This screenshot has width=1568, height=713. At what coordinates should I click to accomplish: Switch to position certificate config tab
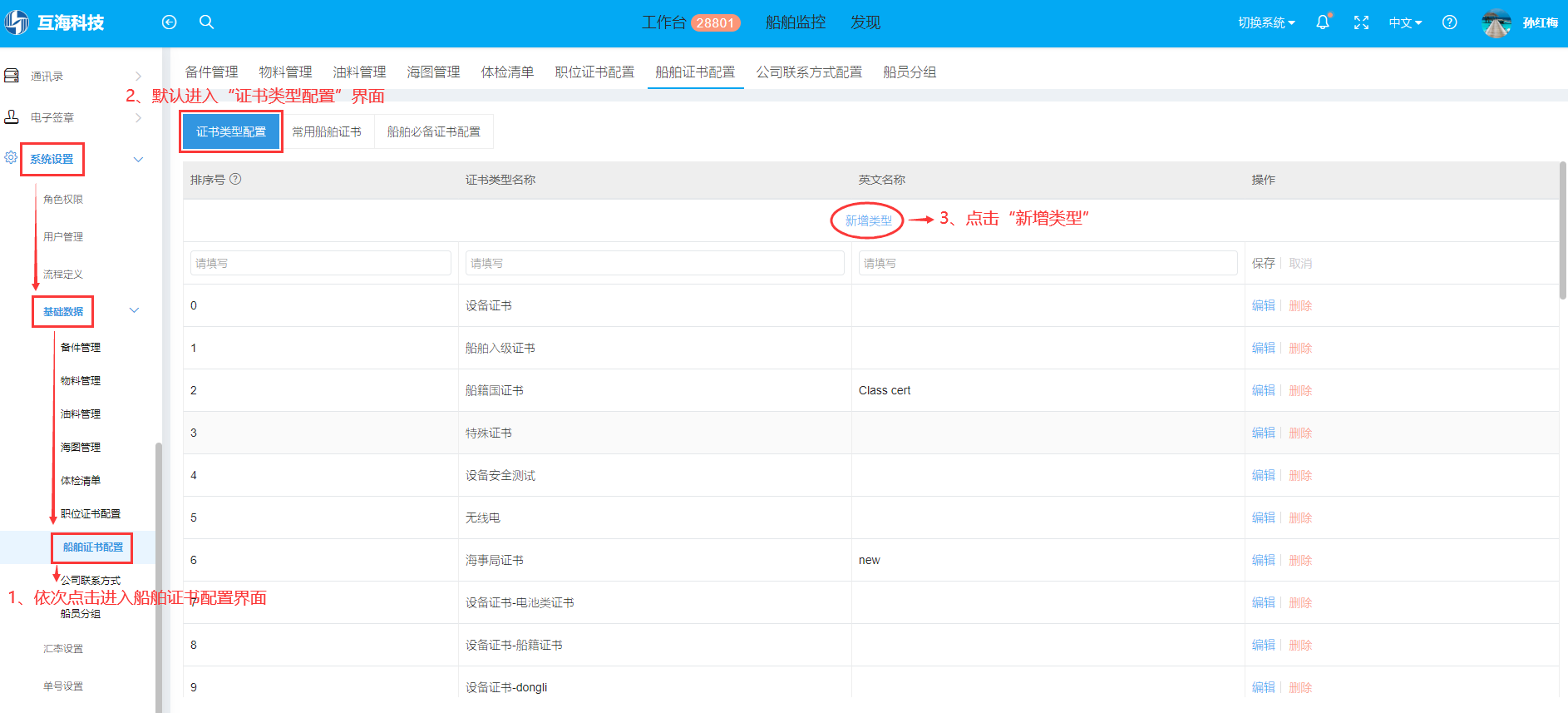[x=594, y=72]
